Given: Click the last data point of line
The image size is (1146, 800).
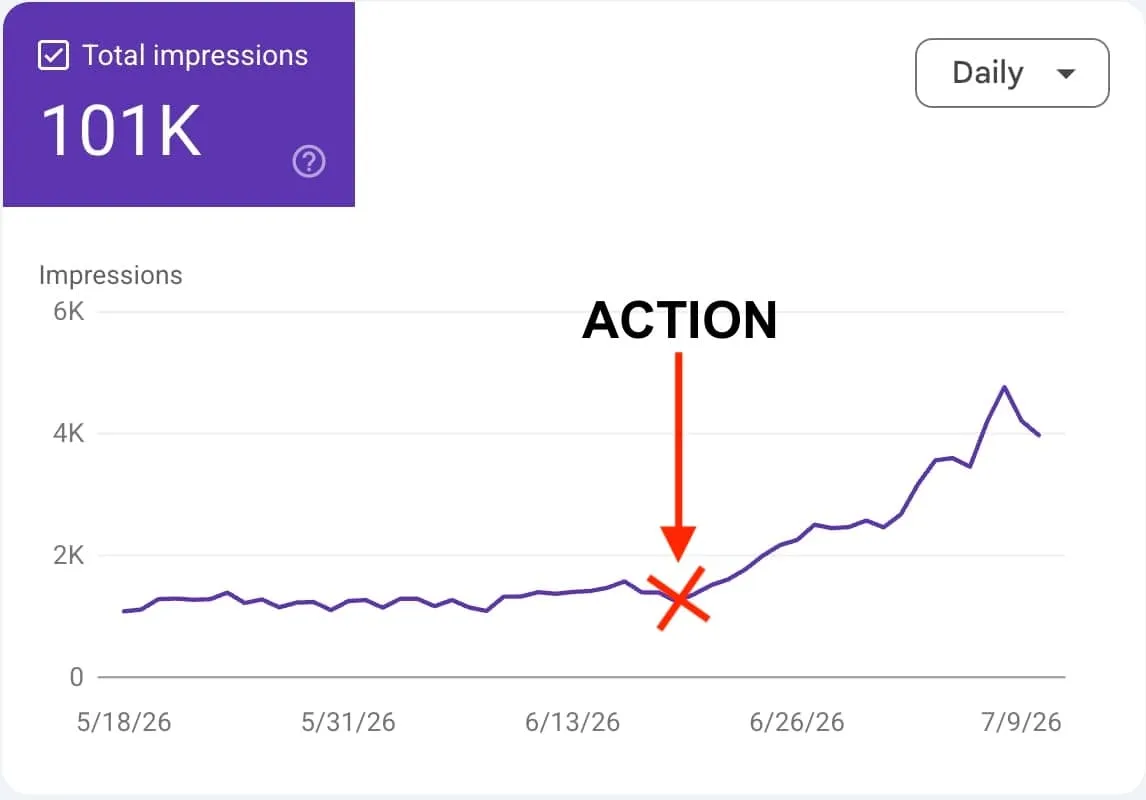Looking at the screenshot, I should pyautogui.click(x=1039, y=435).
